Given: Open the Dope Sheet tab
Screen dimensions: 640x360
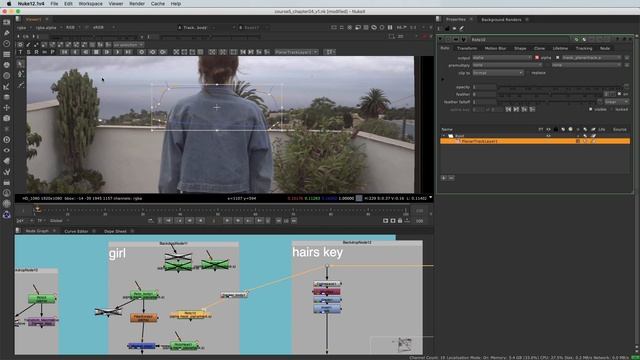Looking at the screenshot, I should click(x=115, y=231).
